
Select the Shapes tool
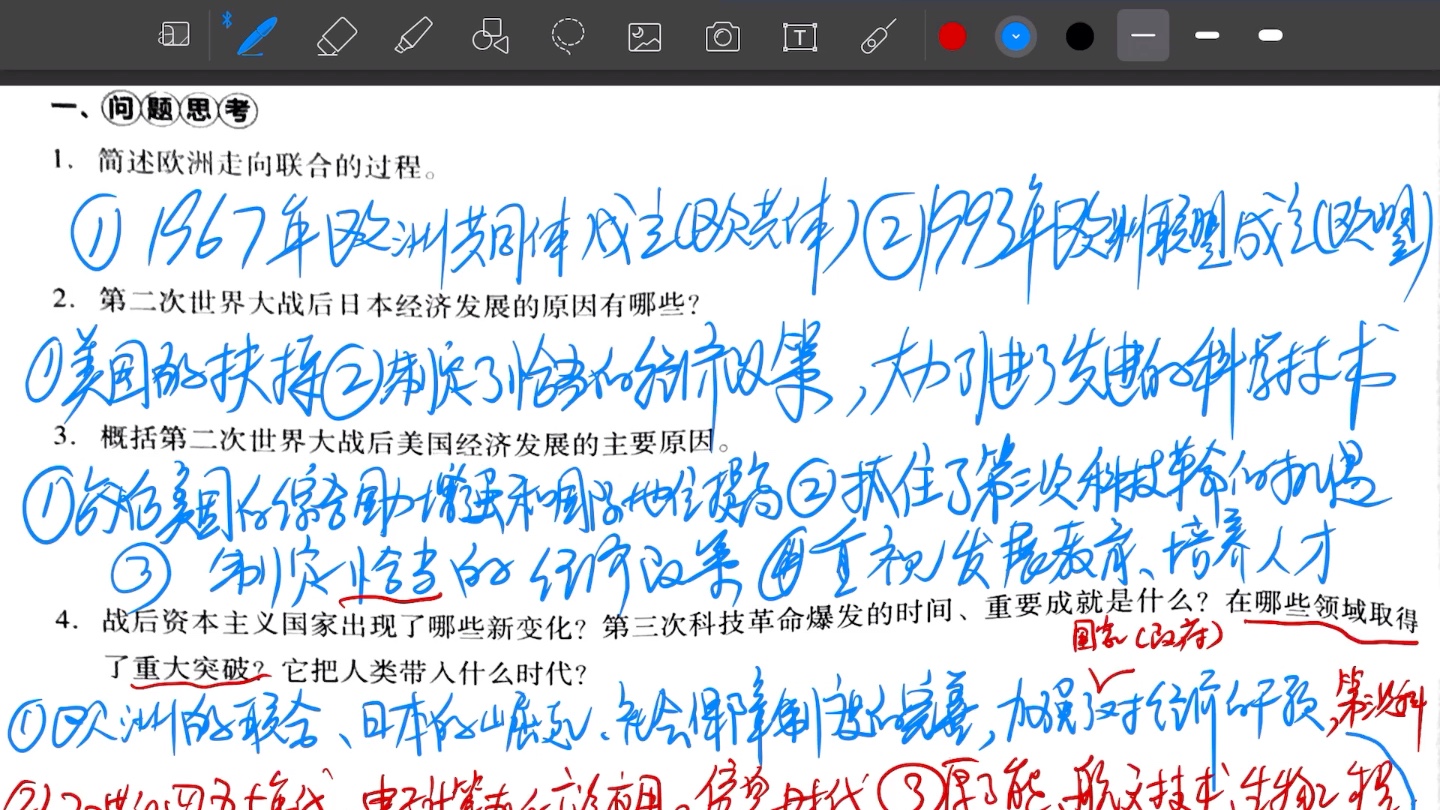(490, 36)
